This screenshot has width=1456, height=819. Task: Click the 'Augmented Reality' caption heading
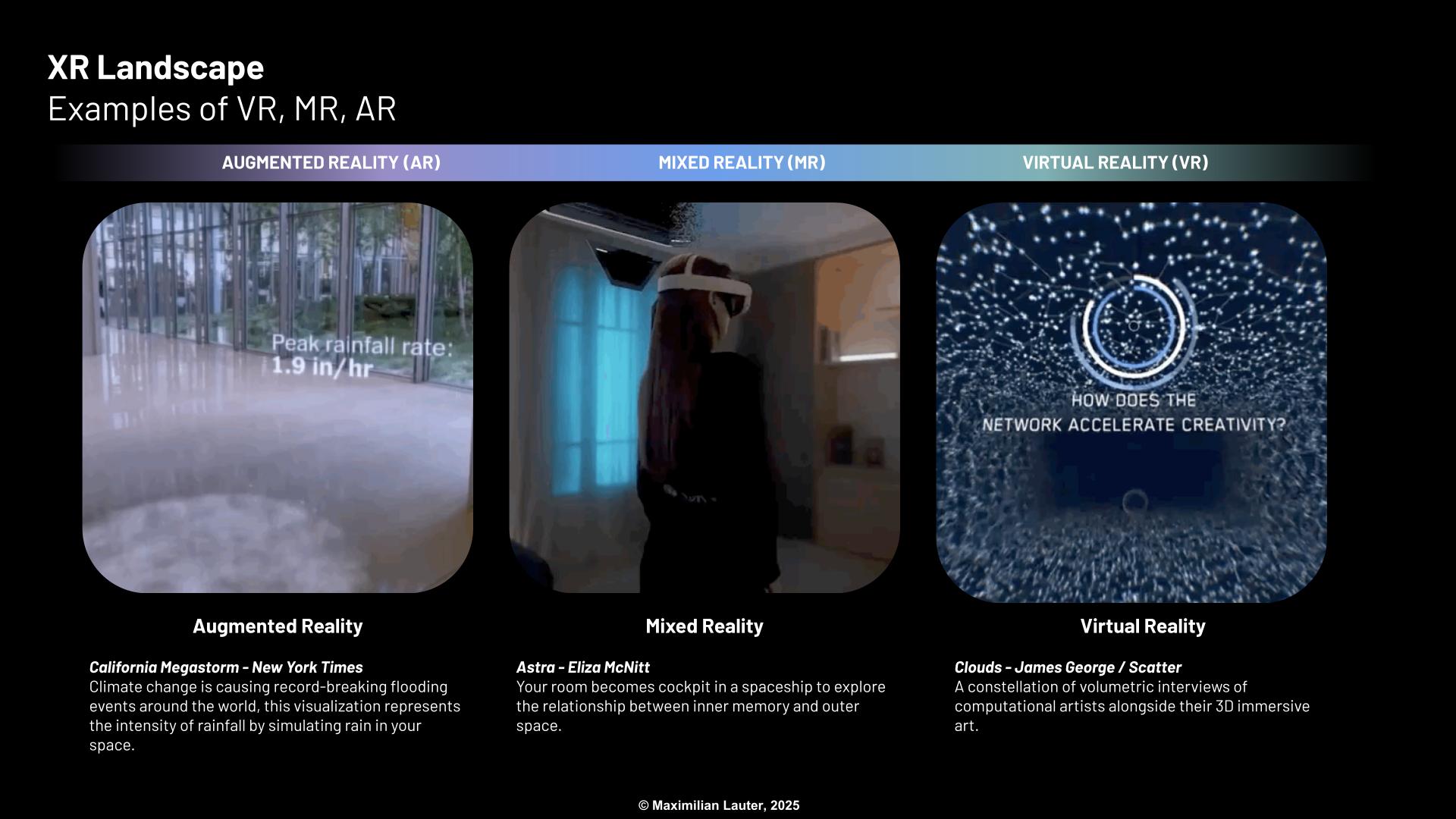coord(278,626)
